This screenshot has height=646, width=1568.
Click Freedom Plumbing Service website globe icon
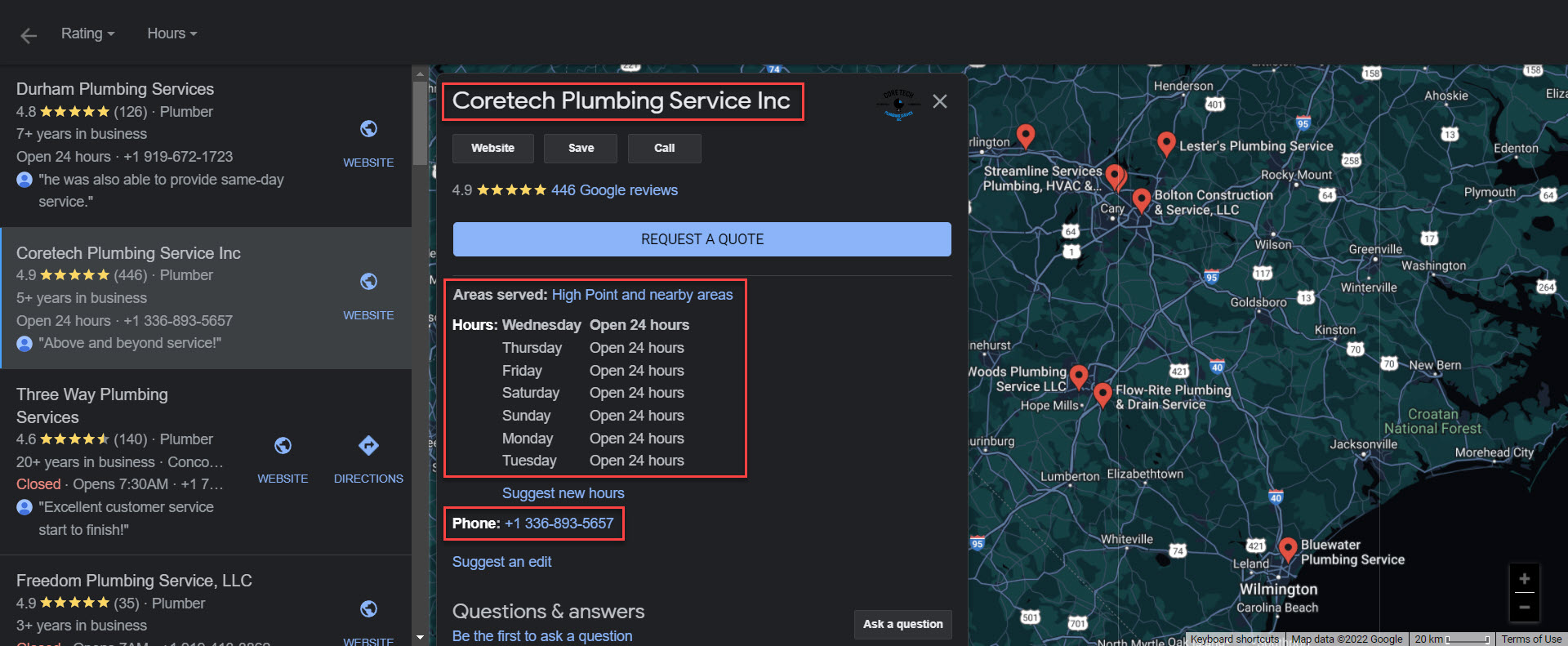tap(368, 609)
